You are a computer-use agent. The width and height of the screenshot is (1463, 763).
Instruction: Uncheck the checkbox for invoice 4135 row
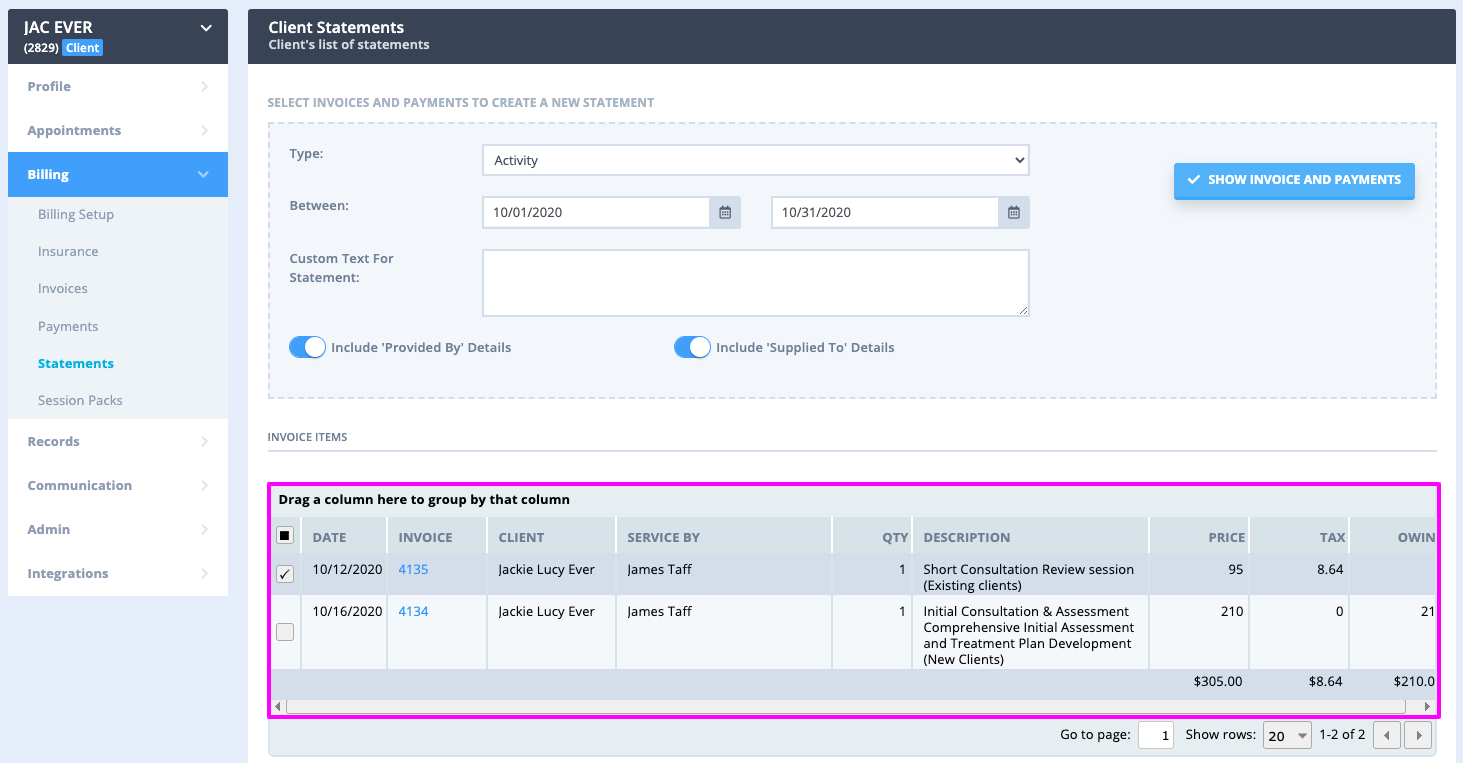click(x=285, y=574)
